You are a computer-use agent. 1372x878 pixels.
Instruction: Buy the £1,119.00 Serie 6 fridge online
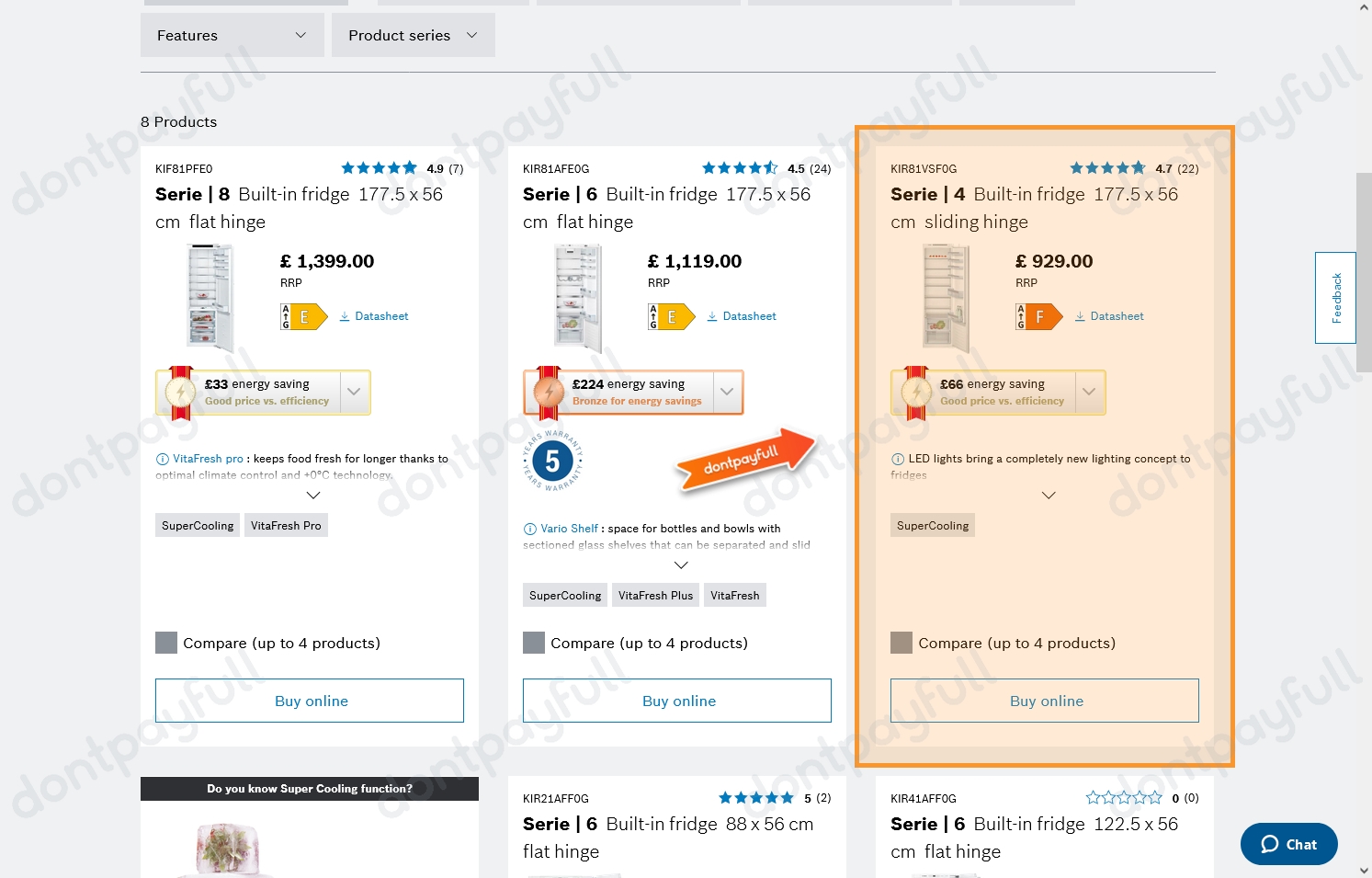coord(677,701)
